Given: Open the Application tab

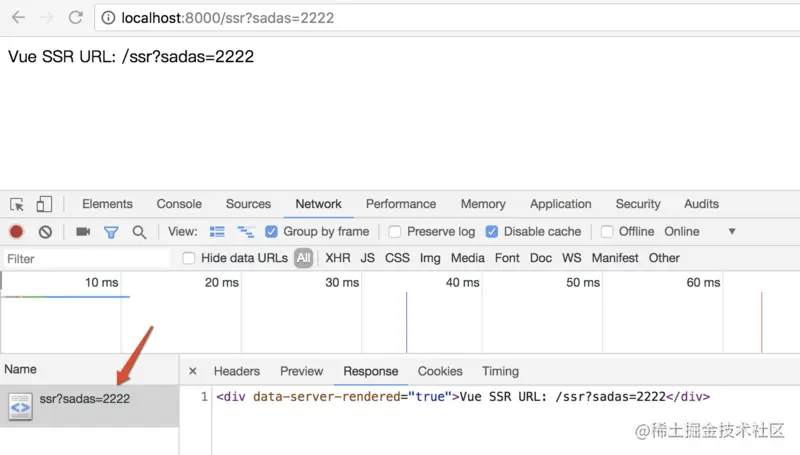Looking at the screenshot, I should [561, 204].
